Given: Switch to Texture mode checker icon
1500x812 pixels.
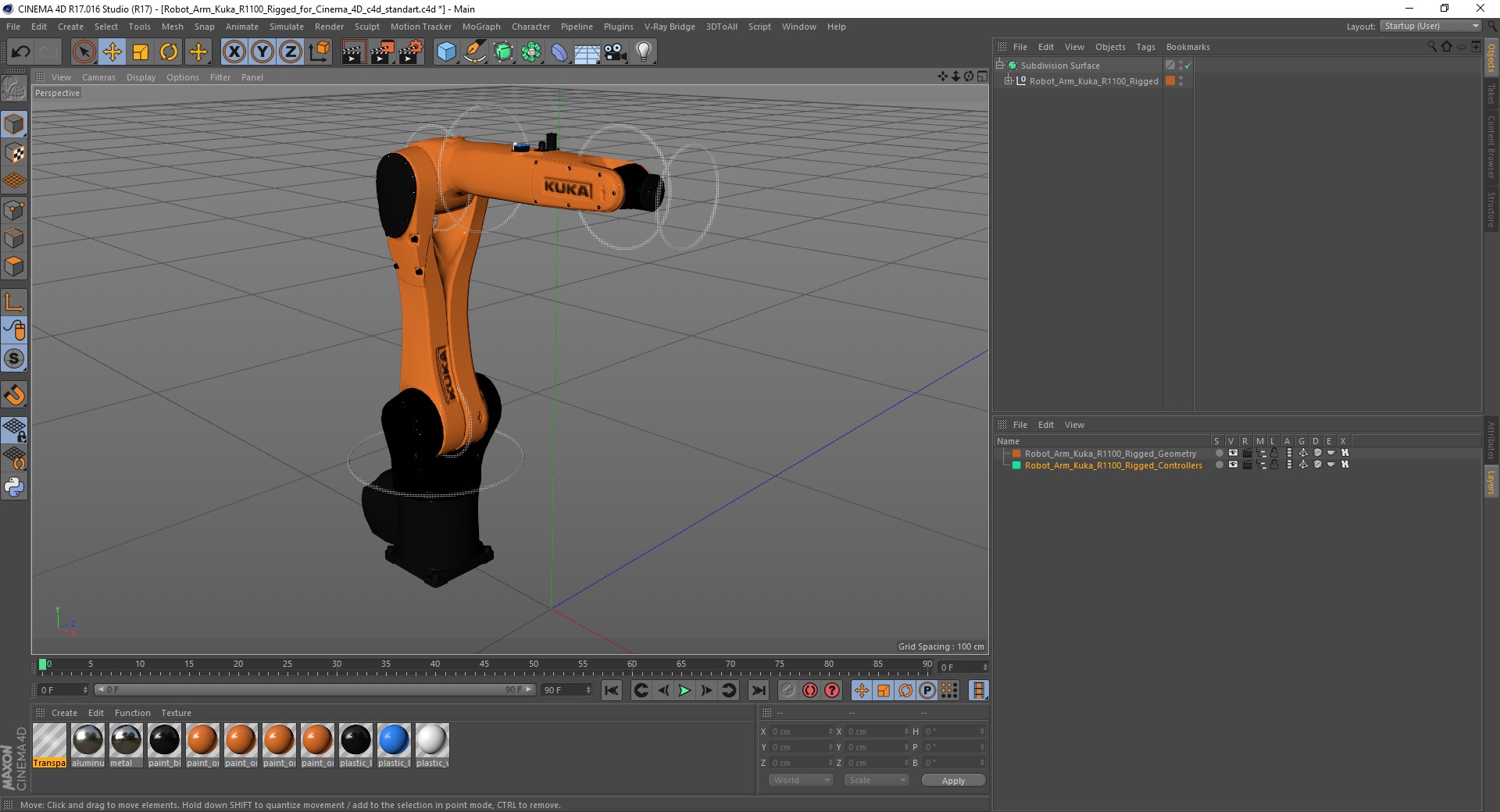Looking at the screenshot, I should pos(14,153).
